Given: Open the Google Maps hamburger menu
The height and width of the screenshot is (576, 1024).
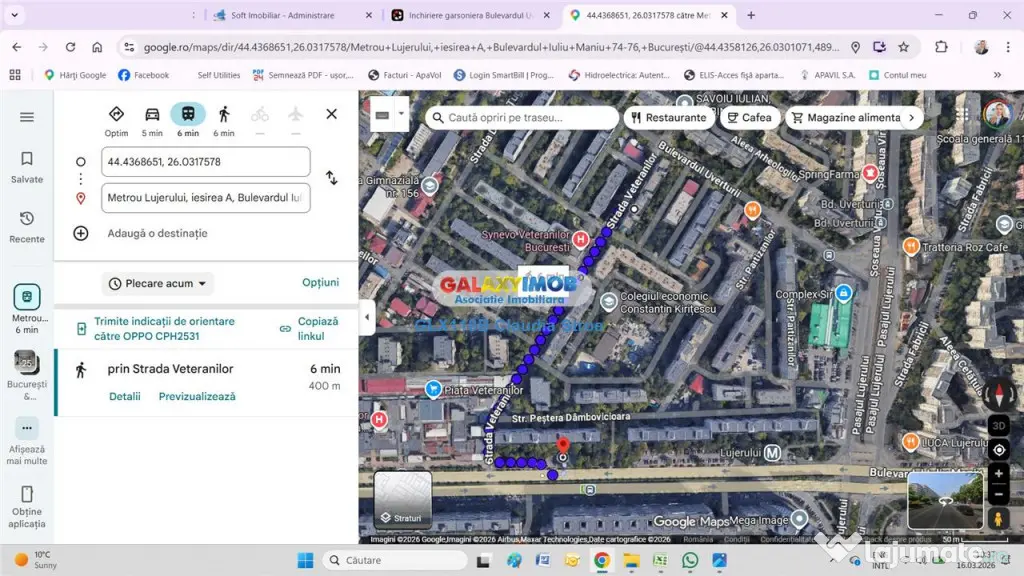Looking at the screenshot, I should [27, 117].
